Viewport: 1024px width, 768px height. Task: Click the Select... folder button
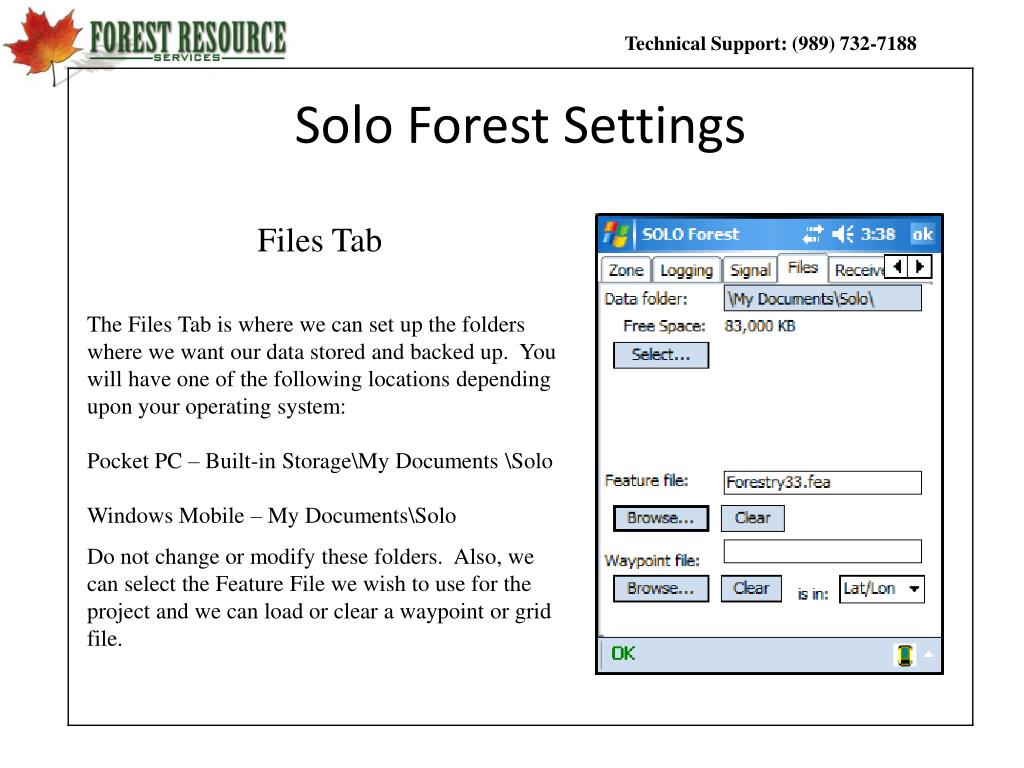(x=660, y=355)
